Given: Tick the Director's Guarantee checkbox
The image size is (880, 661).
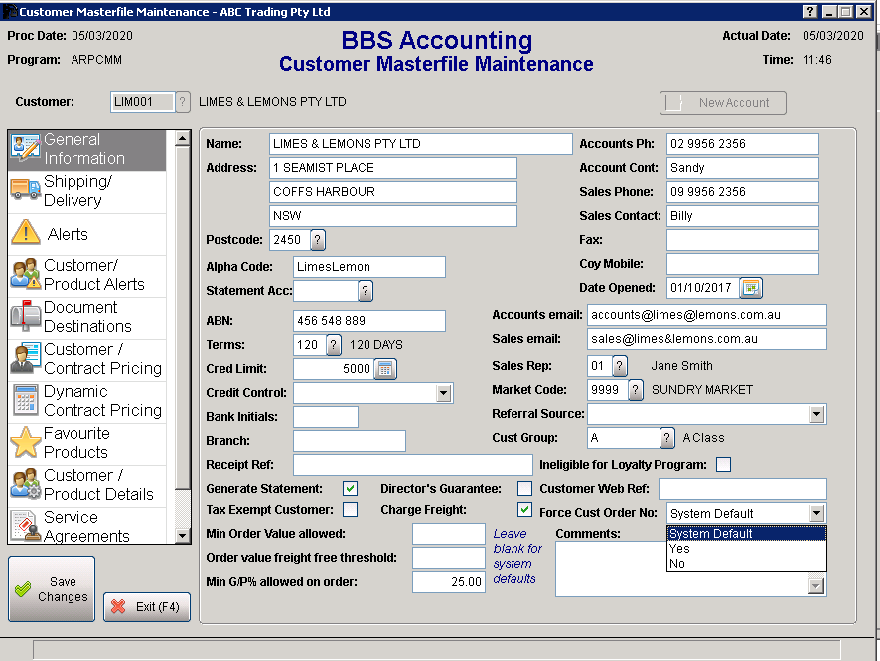Looking at the screenshot, I should point(524,489).
